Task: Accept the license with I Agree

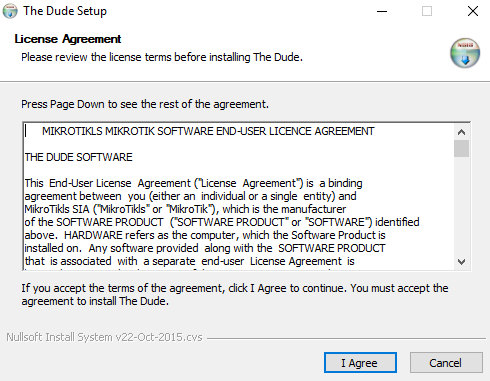Action: pos(360,363)
